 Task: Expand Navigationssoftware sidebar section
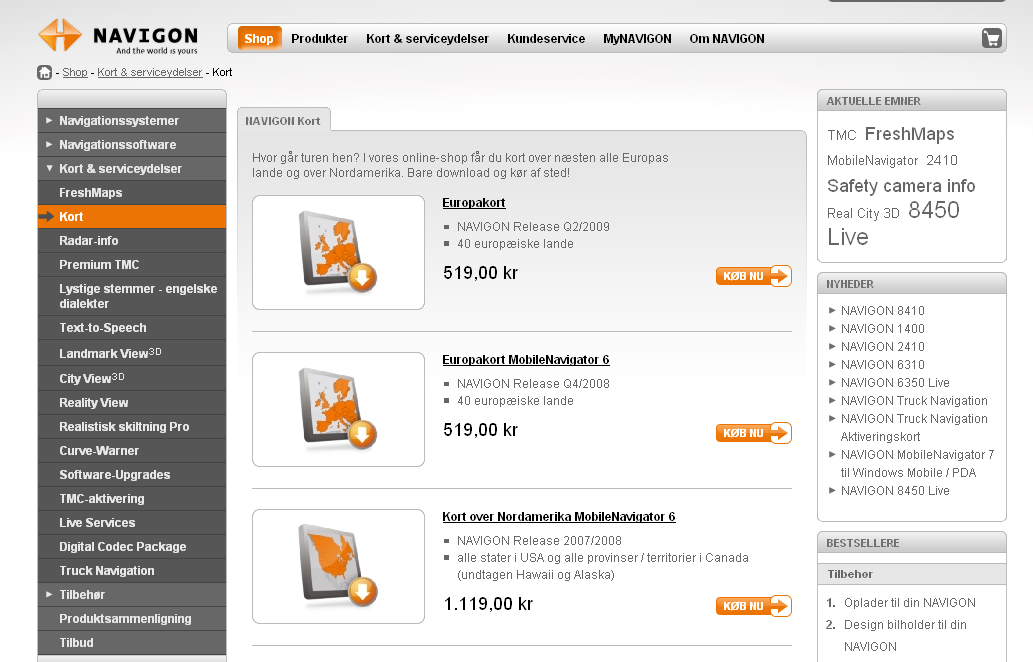pos(117,145)
